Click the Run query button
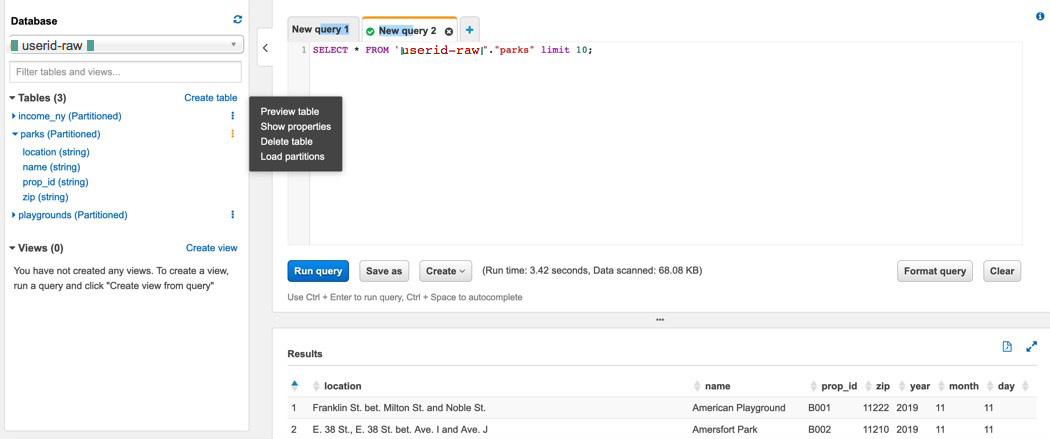Image resolution: width=1050 pixels, height=439 pixels. click(318, 271)
